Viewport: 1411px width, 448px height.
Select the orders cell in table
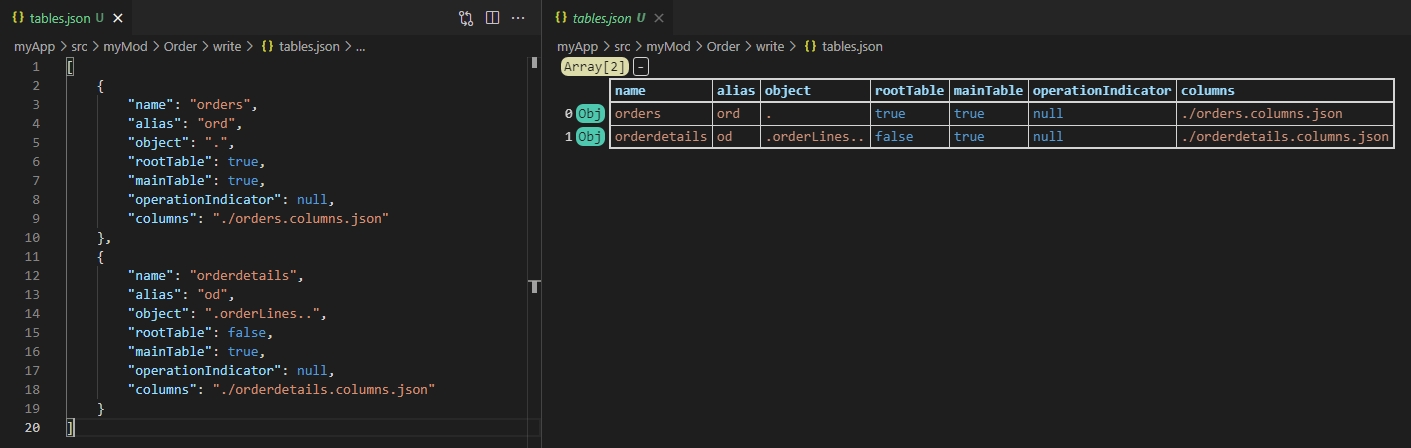661,114
